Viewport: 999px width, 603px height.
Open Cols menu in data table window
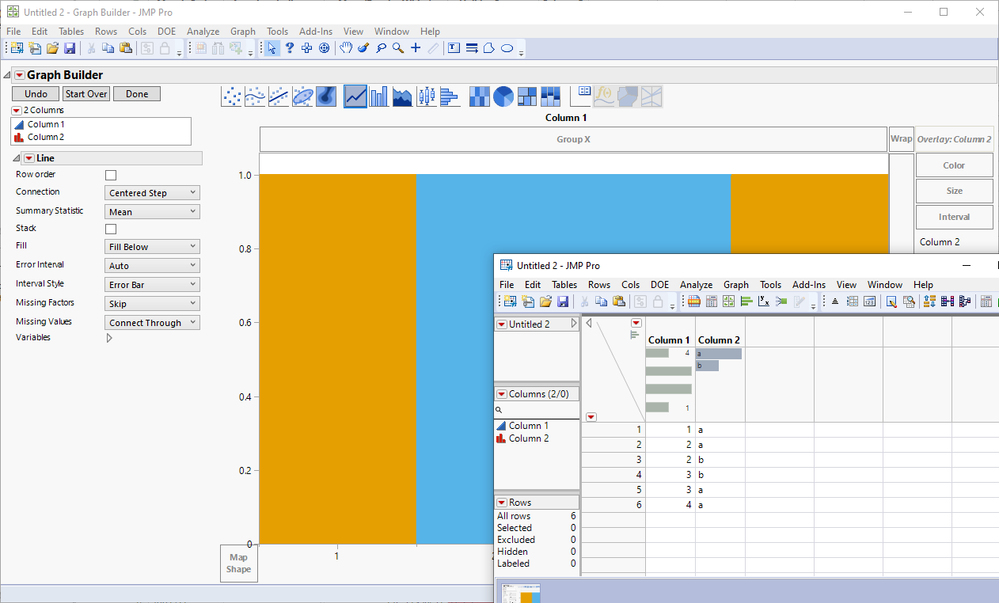click(x=630, y=285)
